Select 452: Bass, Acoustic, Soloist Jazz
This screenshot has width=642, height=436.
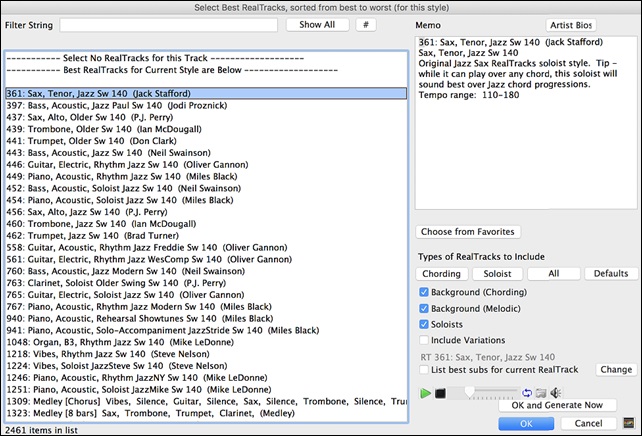point(206,188)
